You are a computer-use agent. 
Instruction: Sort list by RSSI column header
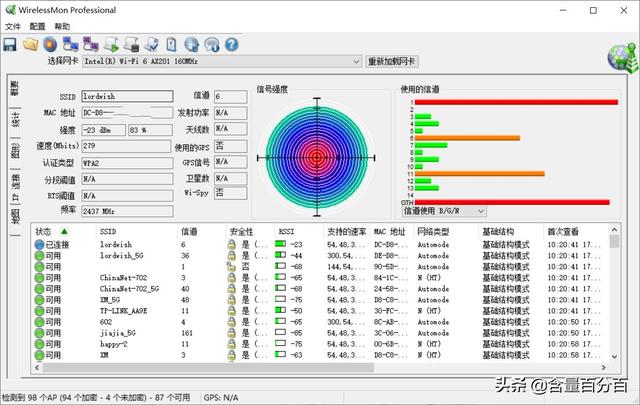286,231
